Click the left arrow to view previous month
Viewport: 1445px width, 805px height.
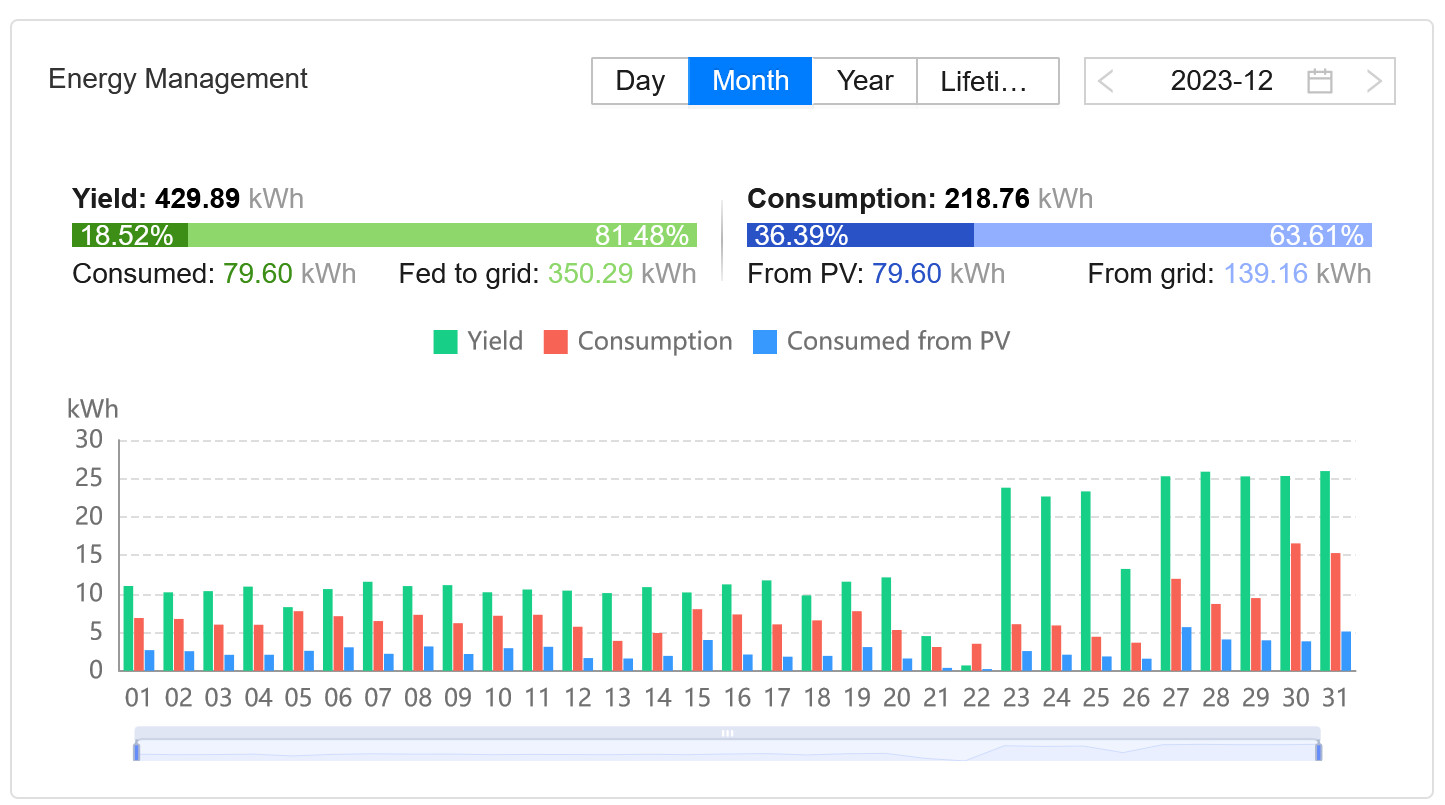pos(1106,81)
